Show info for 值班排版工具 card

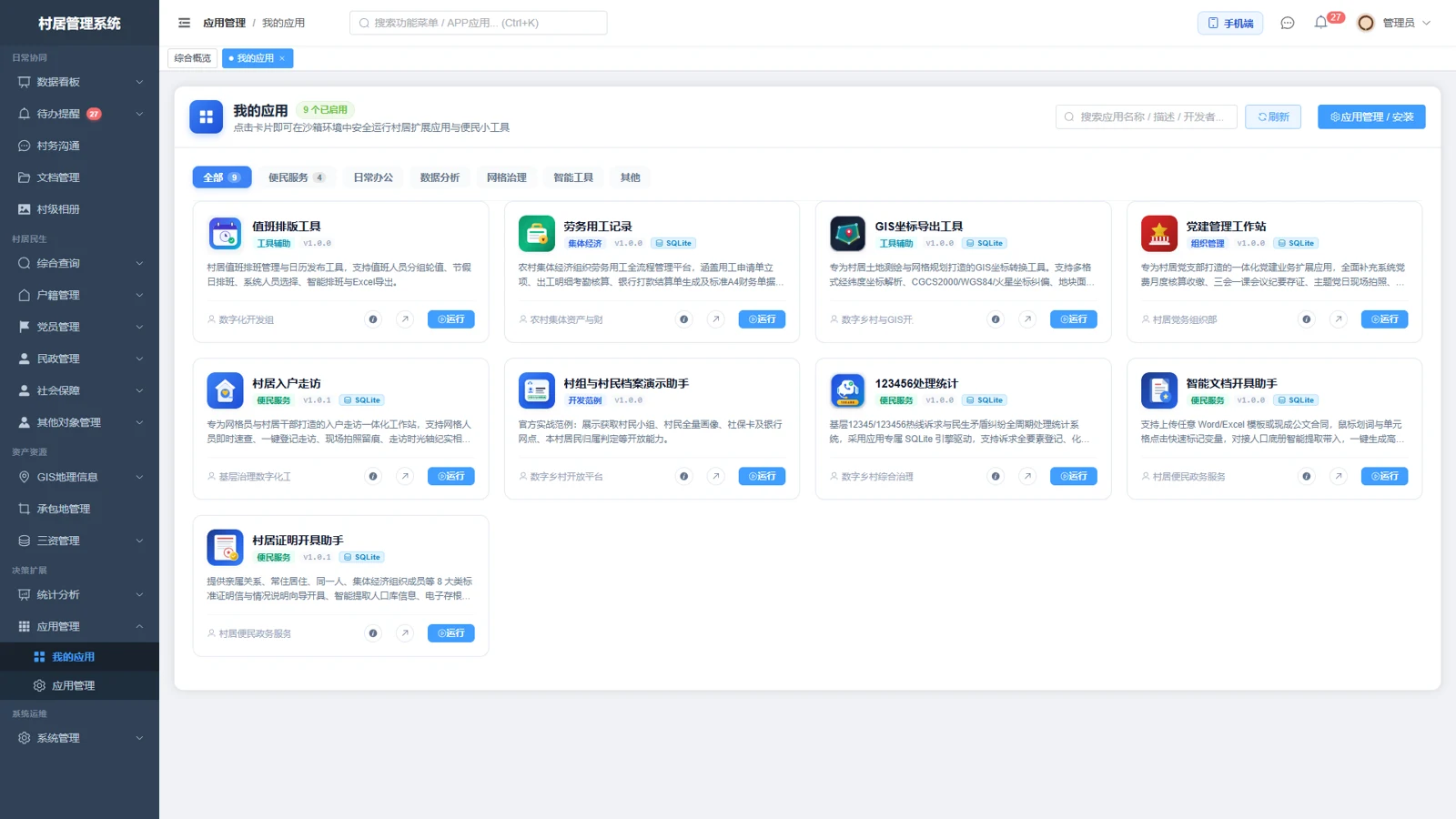373,319
